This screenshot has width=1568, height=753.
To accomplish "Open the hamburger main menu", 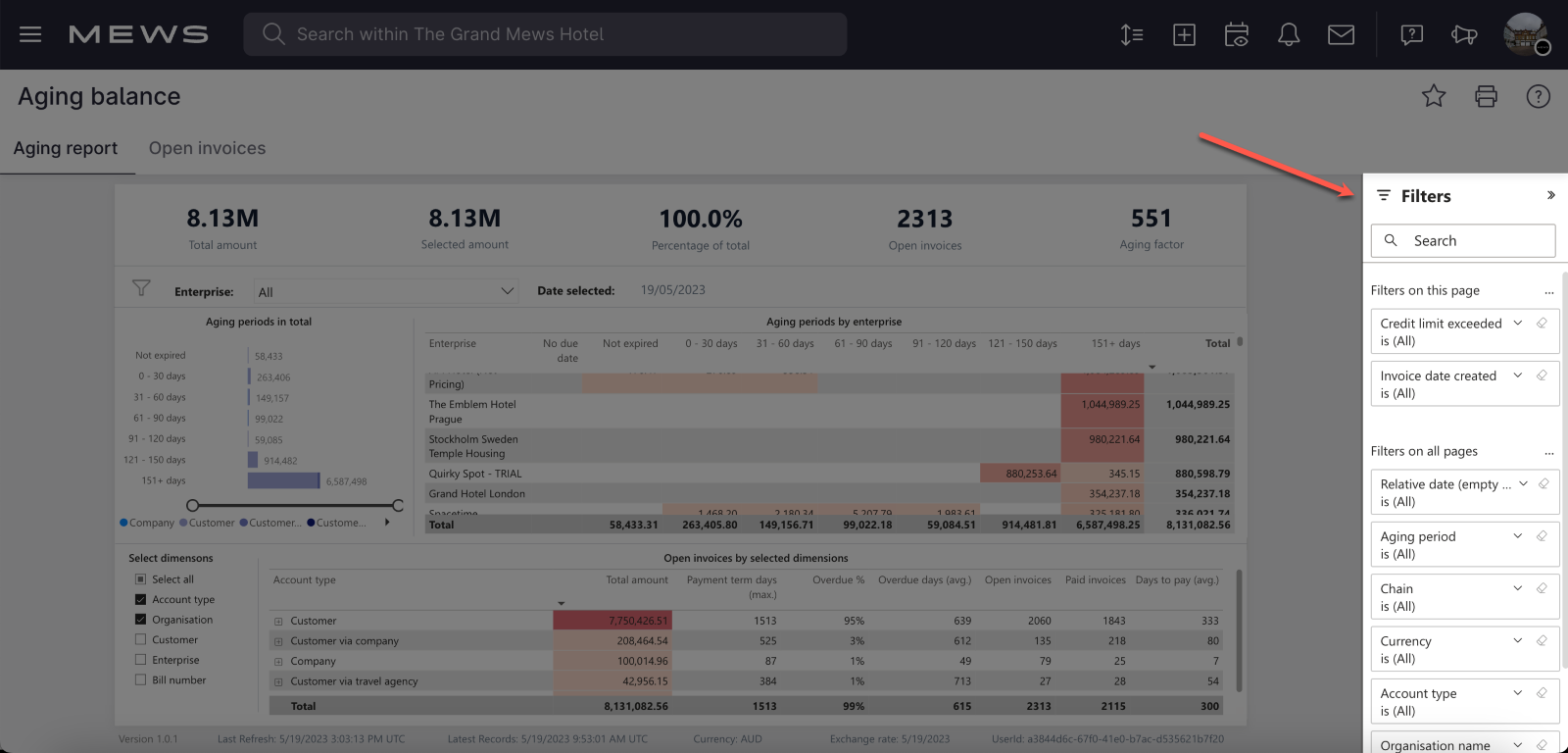I will tap(30, 34).
